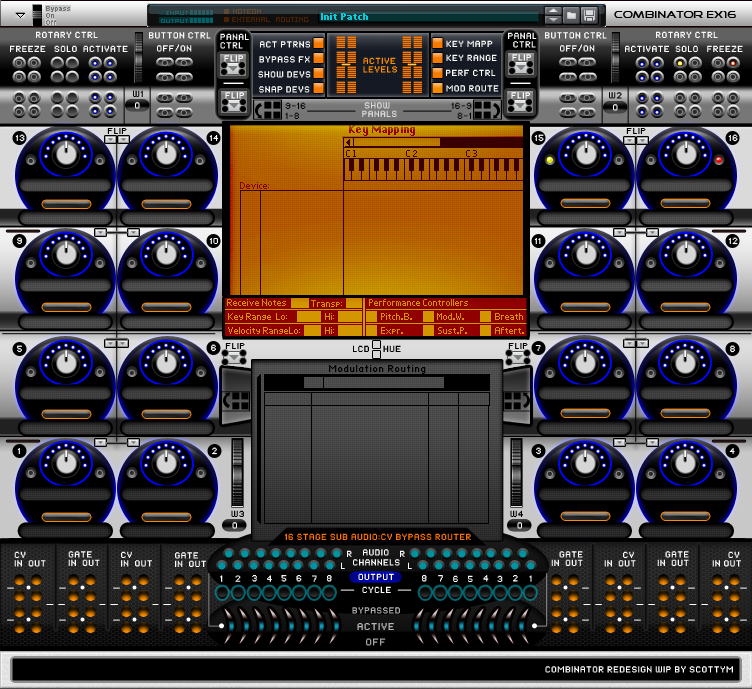Adjust the vertical wheel slider above W3
Viewport: 752px width, 689px height.
tap(237, 473)
